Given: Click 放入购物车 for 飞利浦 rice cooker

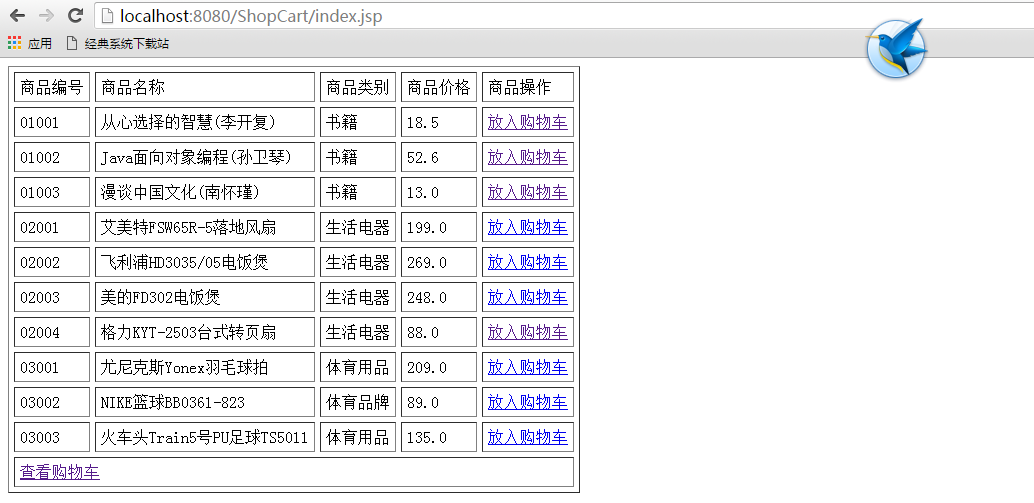Looking at the screenshot, I should [528, 262].
